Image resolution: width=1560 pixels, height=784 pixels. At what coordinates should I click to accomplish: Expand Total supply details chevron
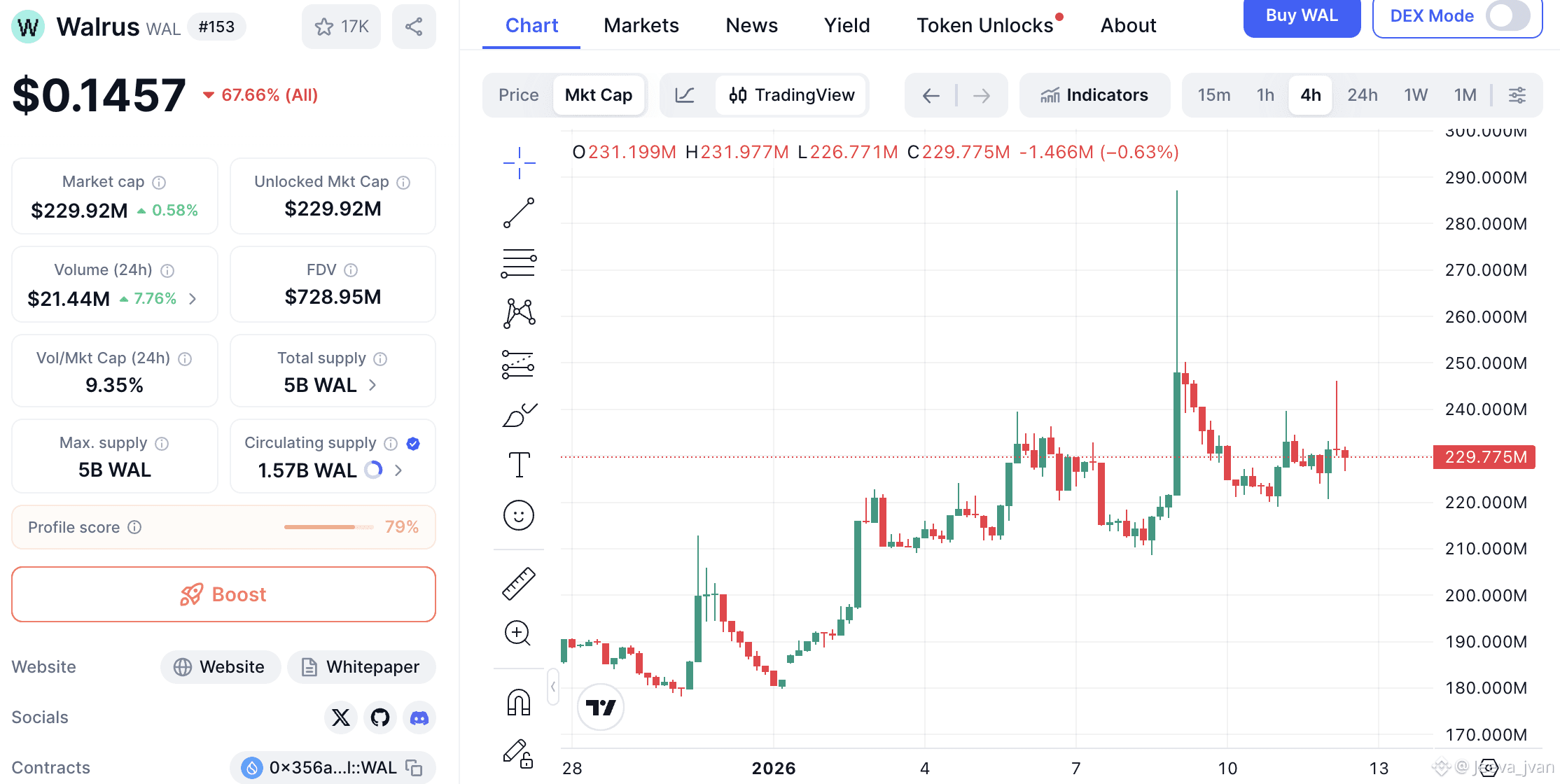point(372,385)
